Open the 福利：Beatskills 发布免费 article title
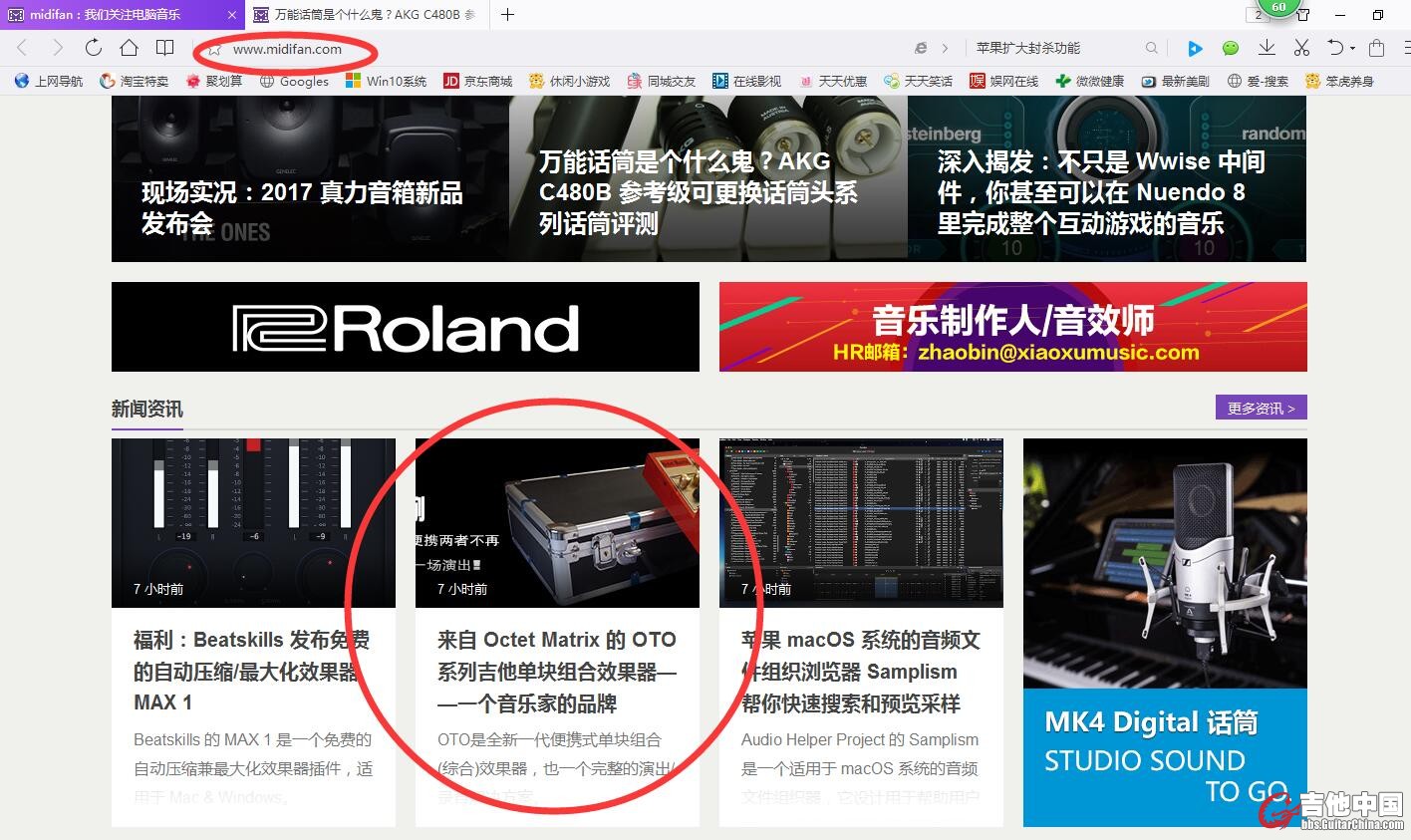Viewport: 1411px width, 840px height. click(251, 671)
